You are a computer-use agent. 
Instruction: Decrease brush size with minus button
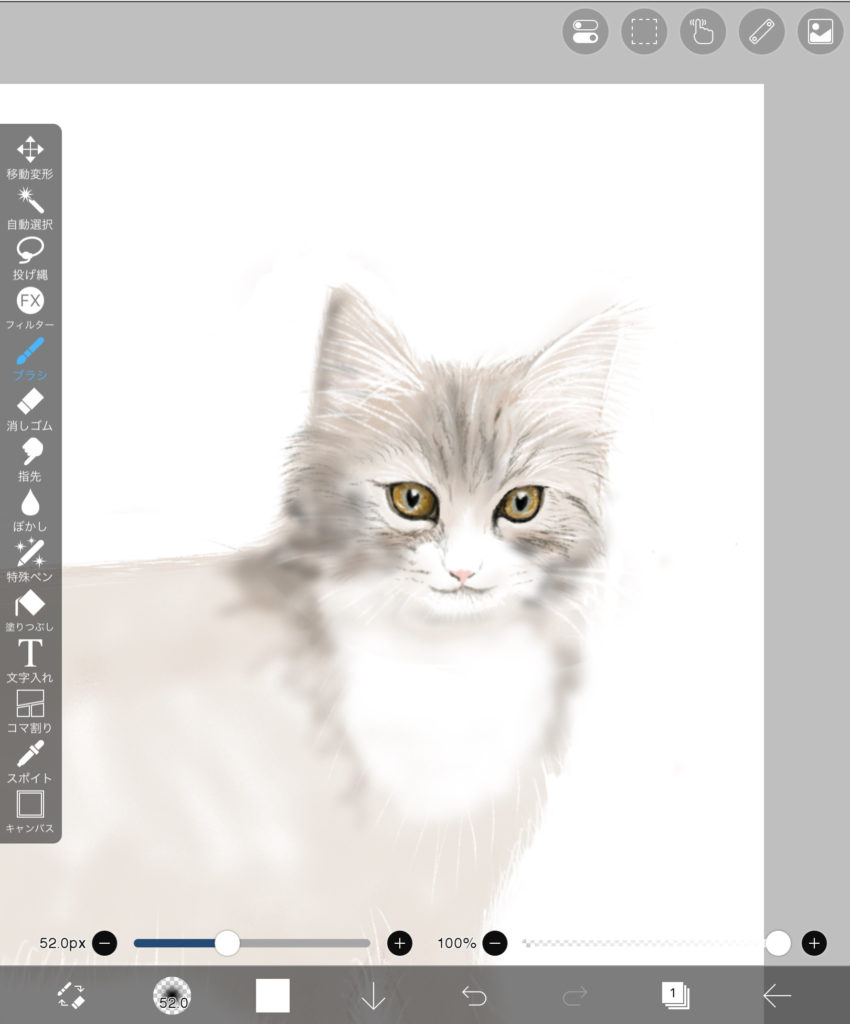(104, 943)
